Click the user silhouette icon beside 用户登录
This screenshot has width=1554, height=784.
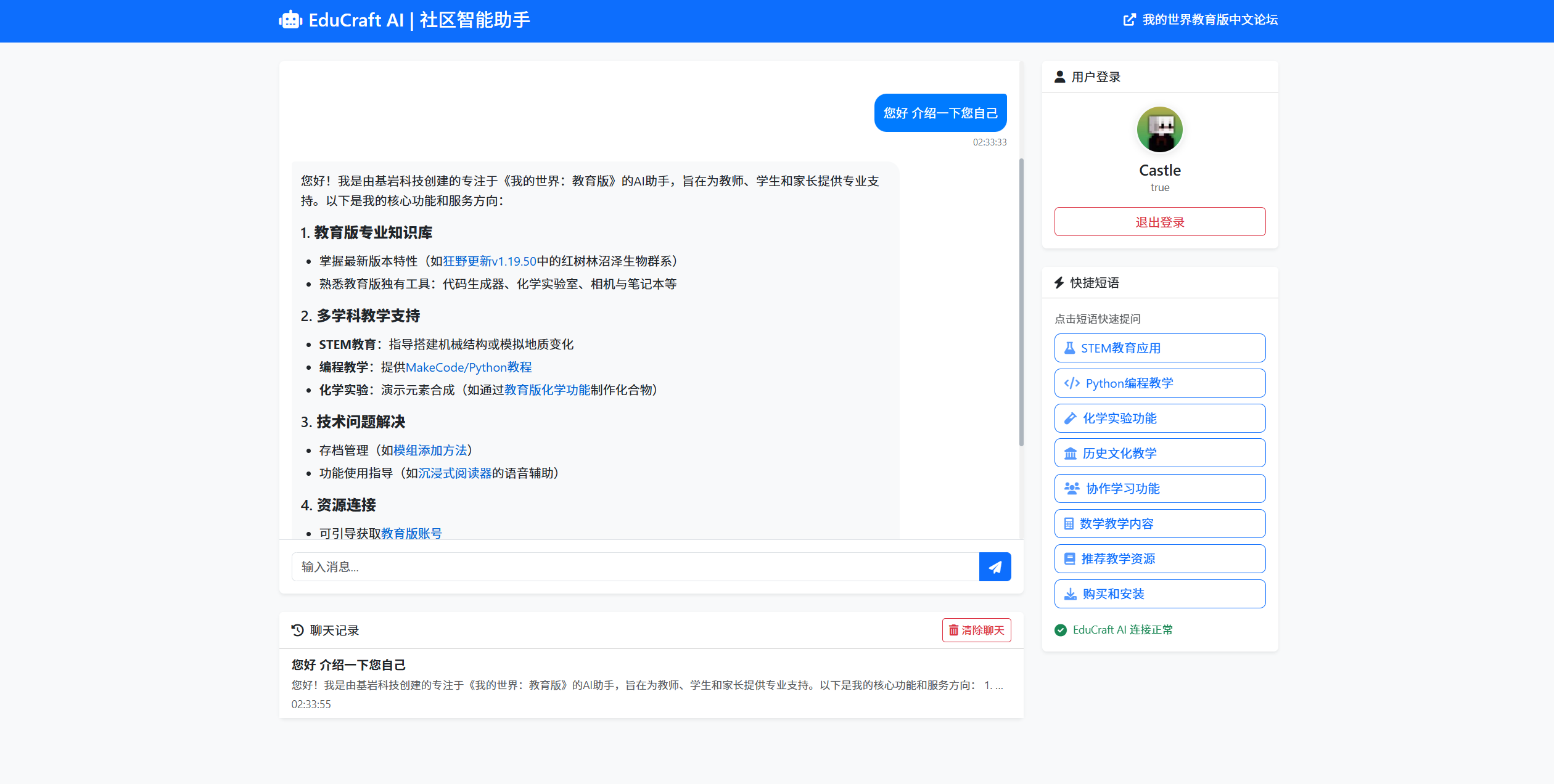point(1060,76)
